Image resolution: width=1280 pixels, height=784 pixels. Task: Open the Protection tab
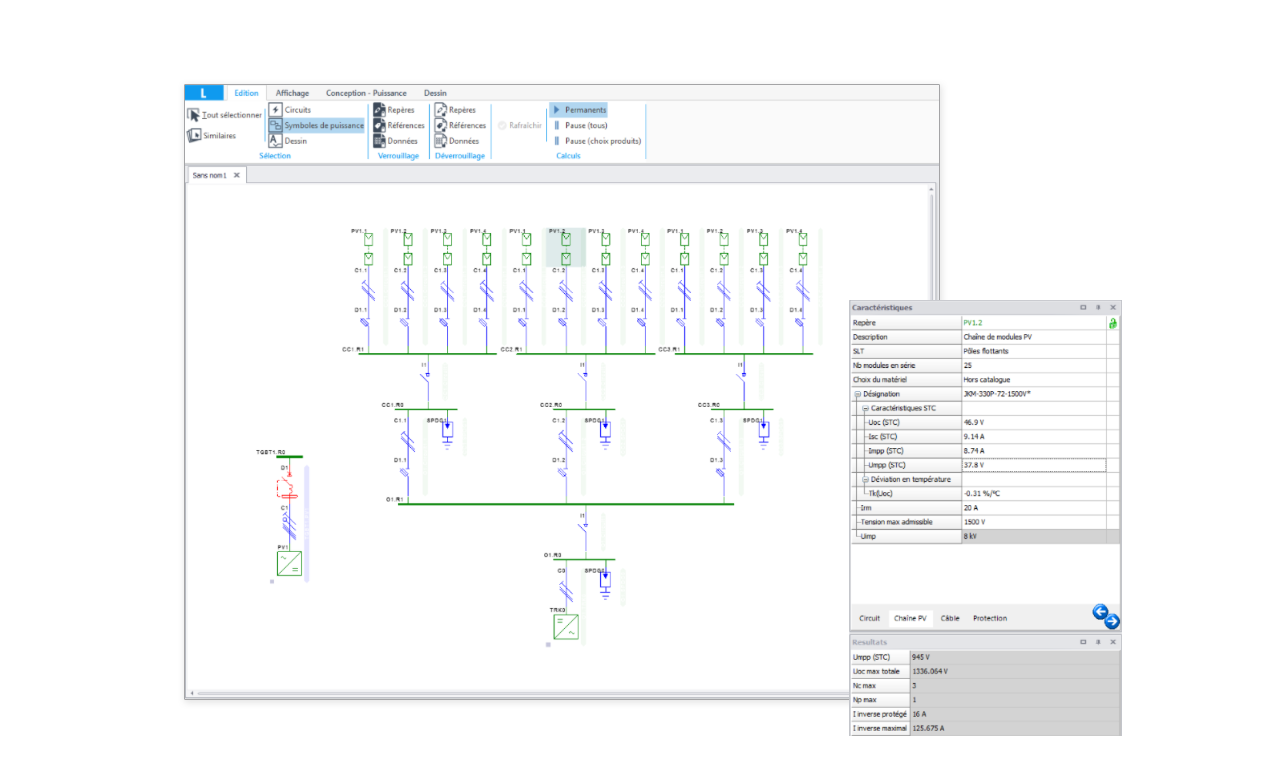pos(989,618)
